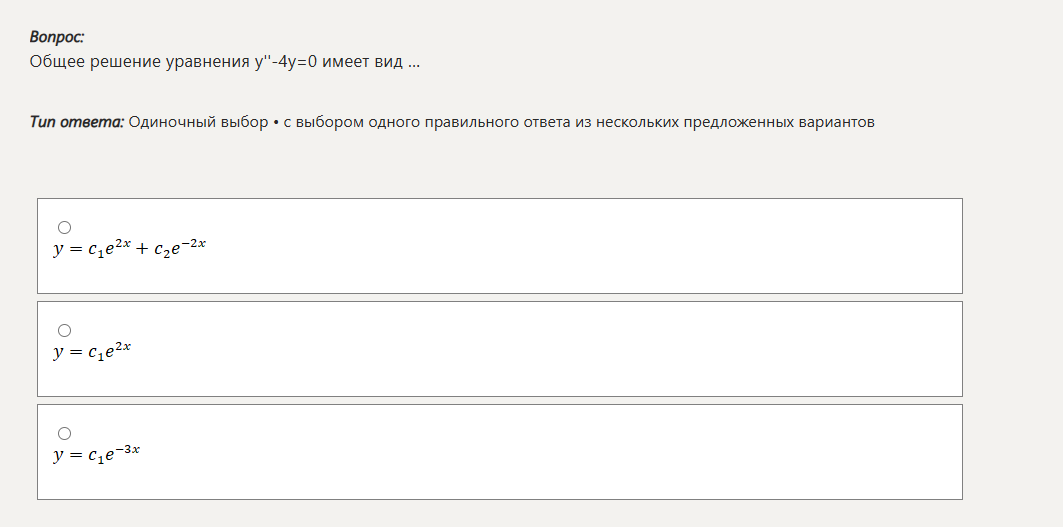1063x527 pixels.
Task: Select radio button for y = c₁e²ˣ + c₂e⁻²ˣ
Action: point(64,227)
